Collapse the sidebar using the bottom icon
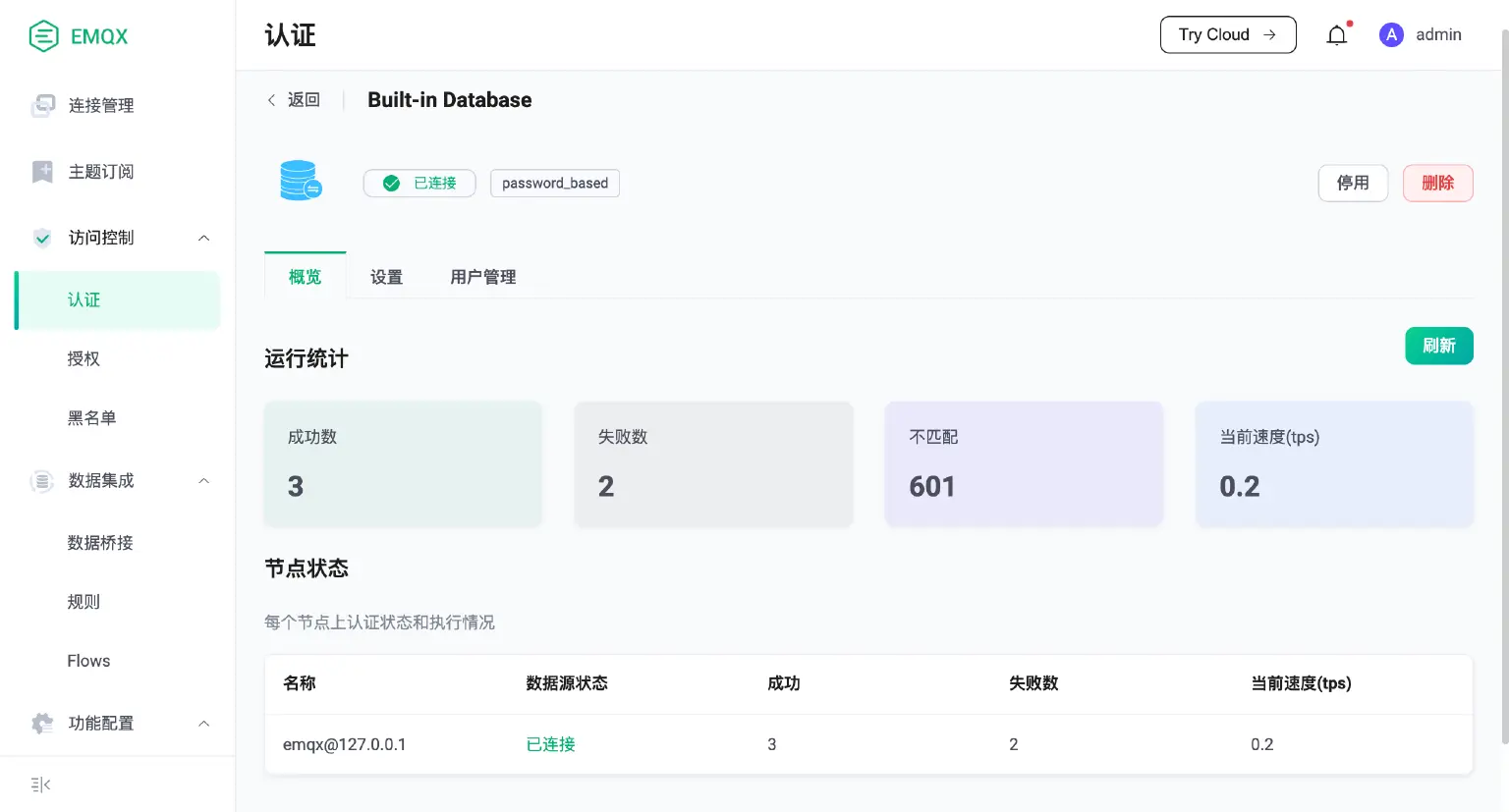Screen dimensions: 1509x812 [x=39, y=784]
